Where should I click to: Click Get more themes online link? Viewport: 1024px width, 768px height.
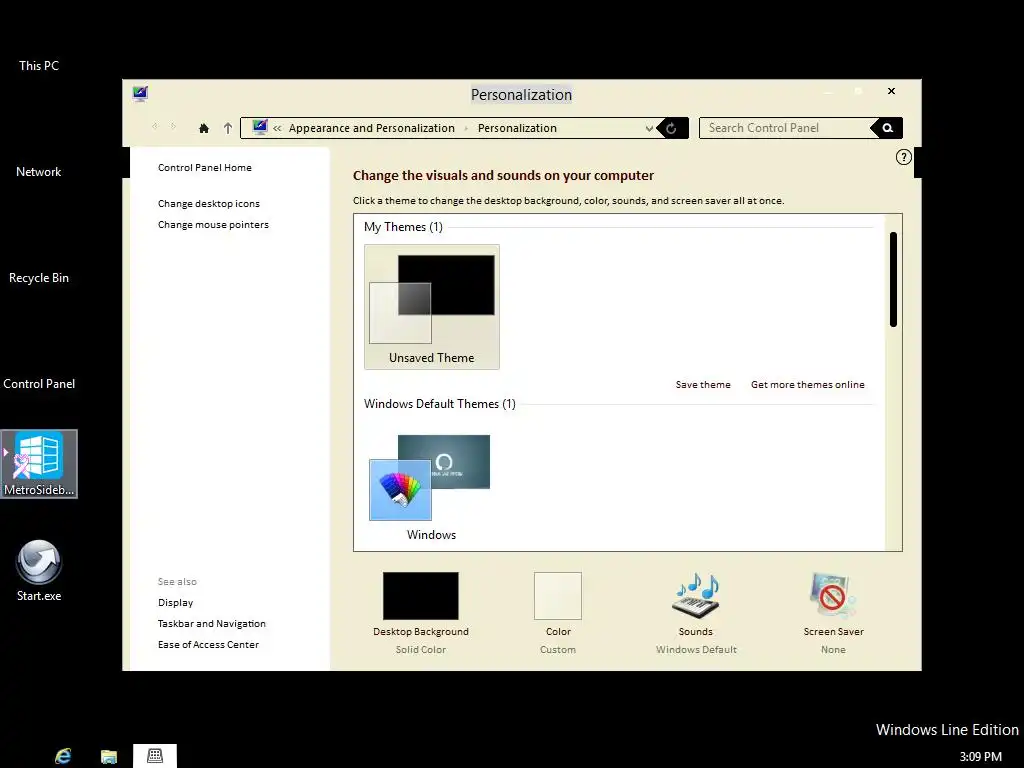(808, 385)
